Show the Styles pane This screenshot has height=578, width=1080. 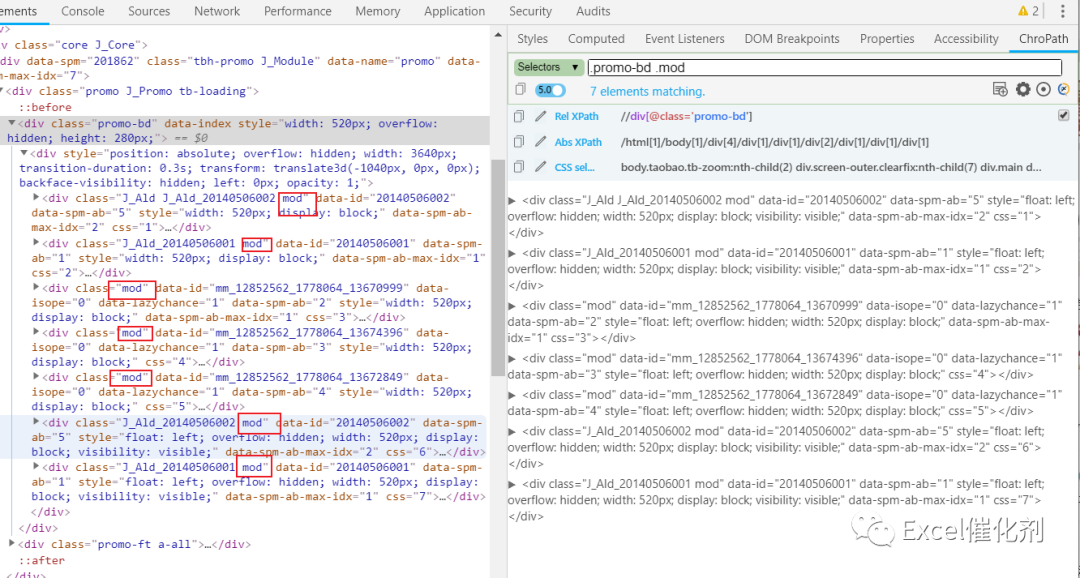point(532,39)
